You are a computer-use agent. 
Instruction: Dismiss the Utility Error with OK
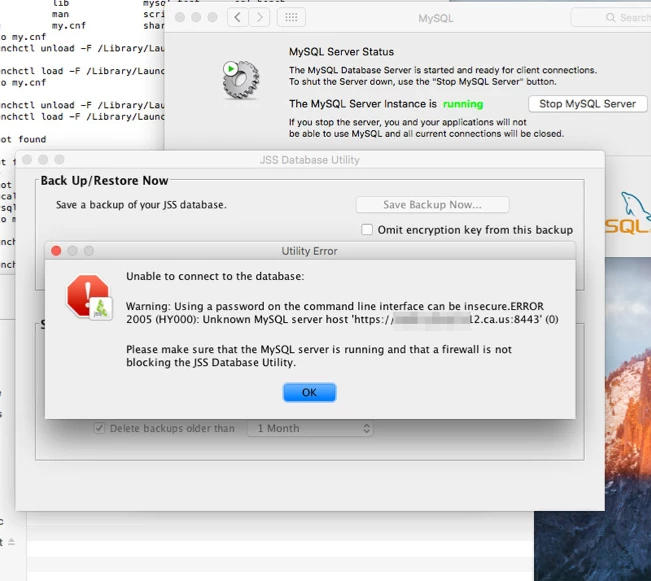tap(309, 392)
